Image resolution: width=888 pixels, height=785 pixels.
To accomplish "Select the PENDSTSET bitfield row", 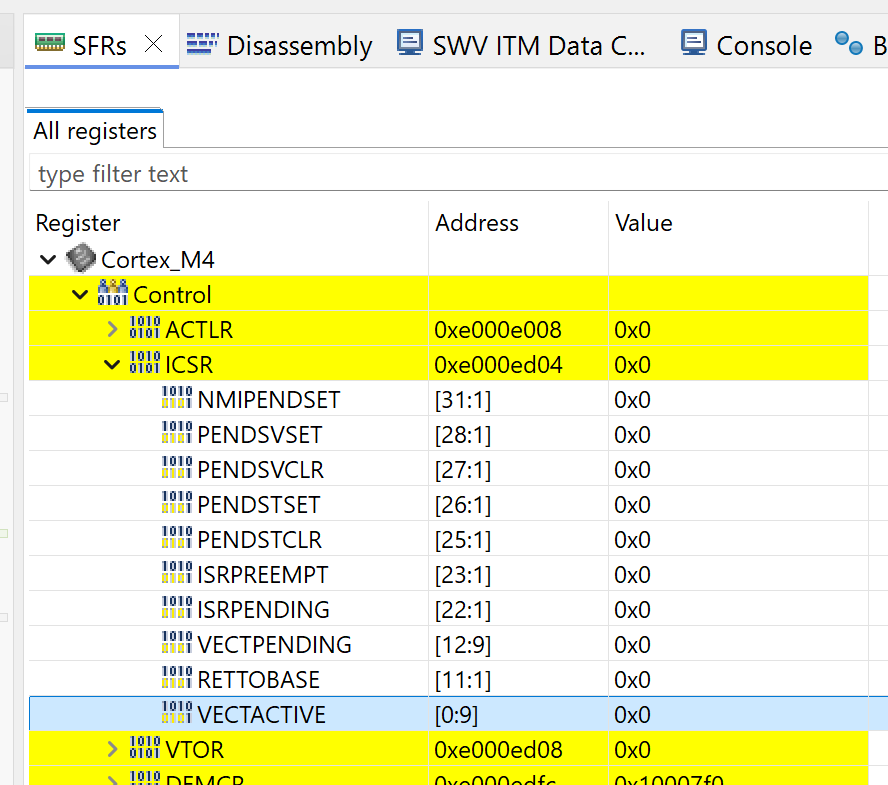I will click(x=449, y=505).
